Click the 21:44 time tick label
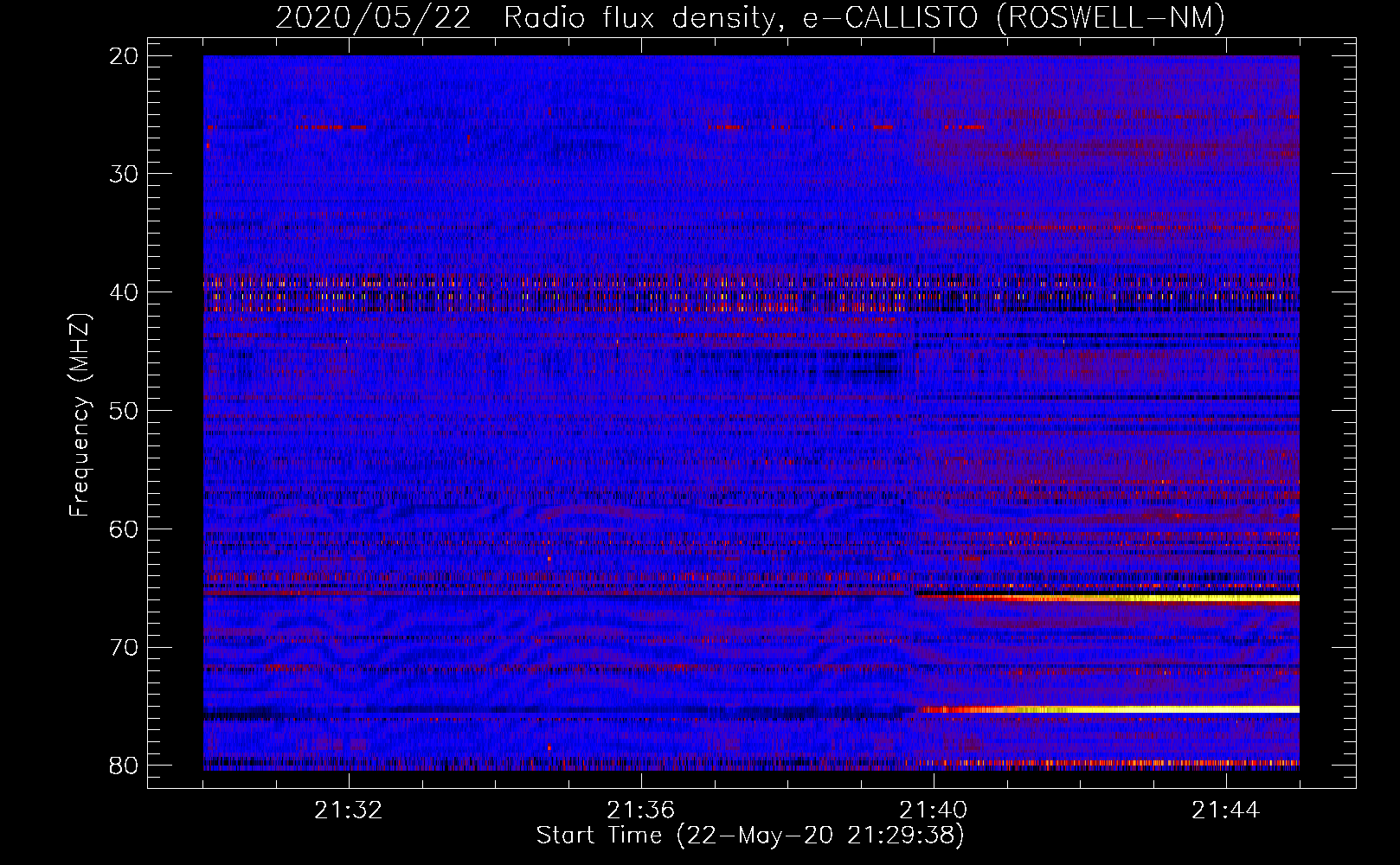This screenshot has height=865, width=1400. (x=1226, y=811)
